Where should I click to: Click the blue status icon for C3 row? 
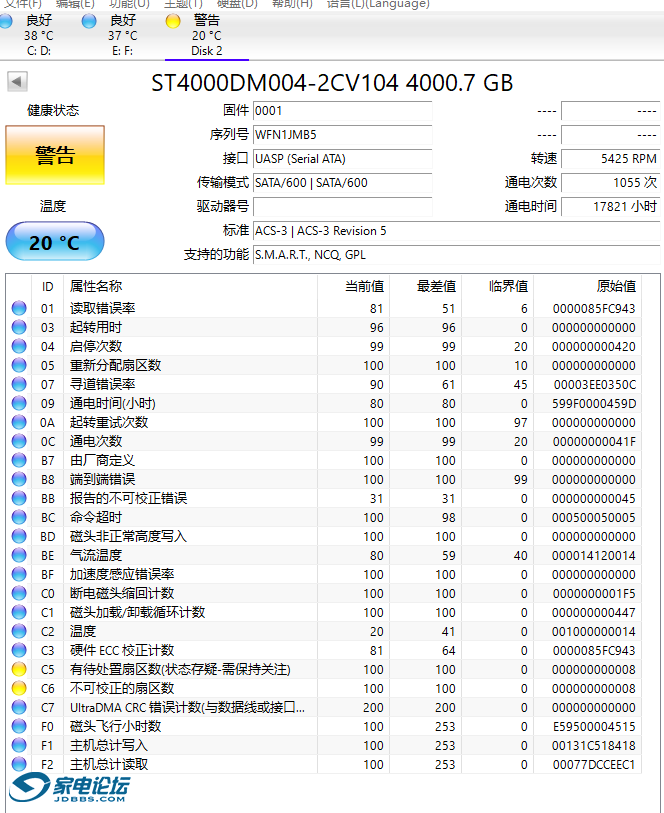click(x=19, y=650)
